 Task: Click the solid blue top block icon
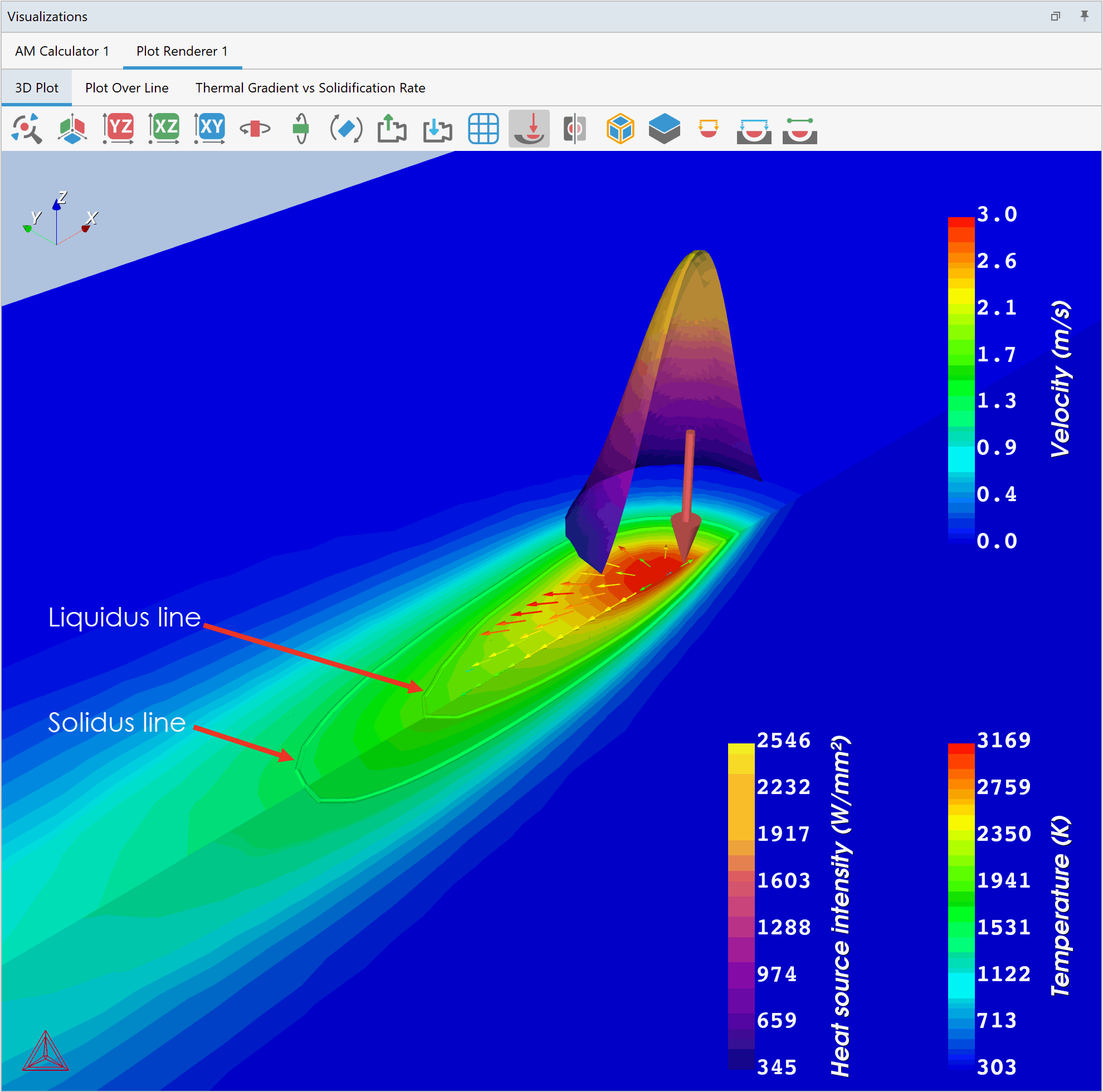[x=665, y=129]
